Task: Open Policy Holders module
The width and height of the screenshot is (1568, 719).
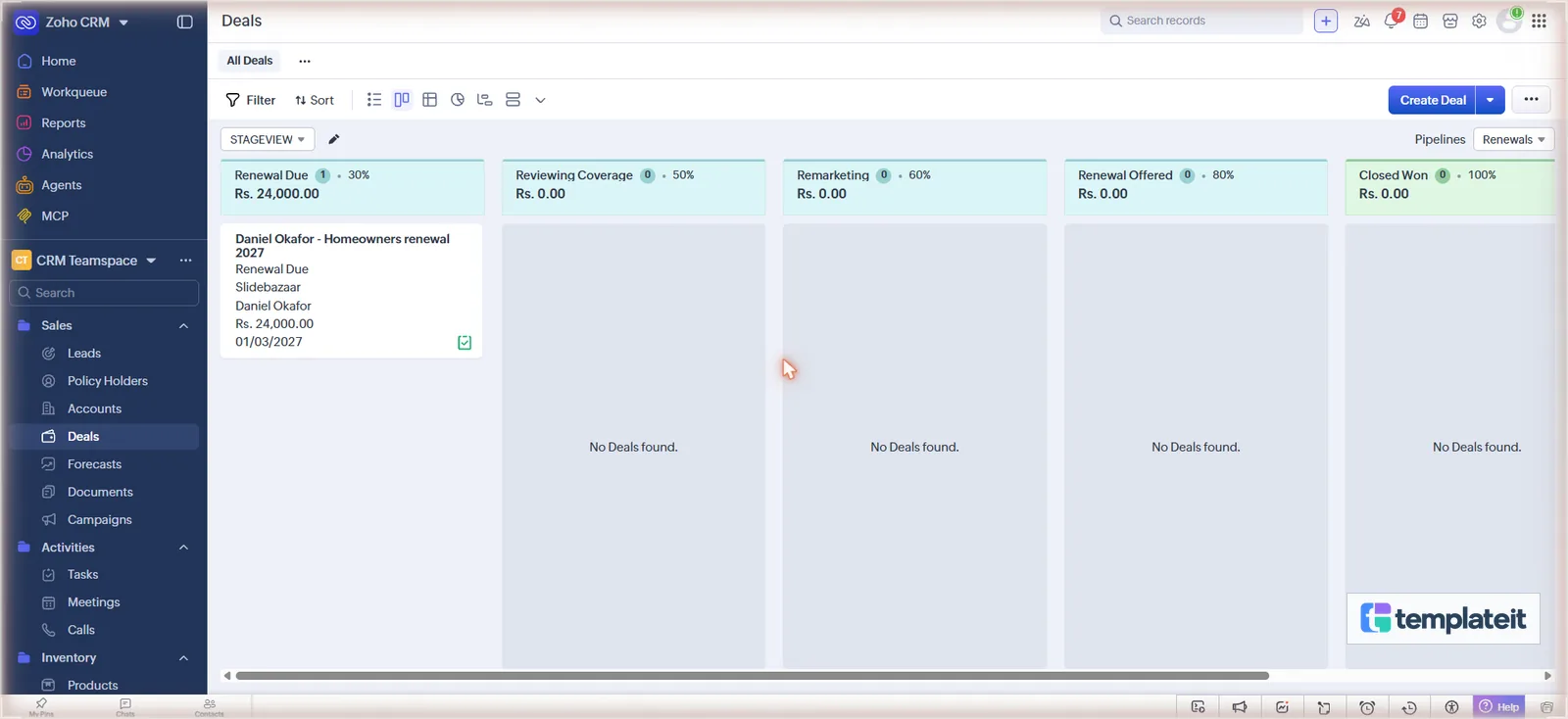Action: tap(108, 381)
